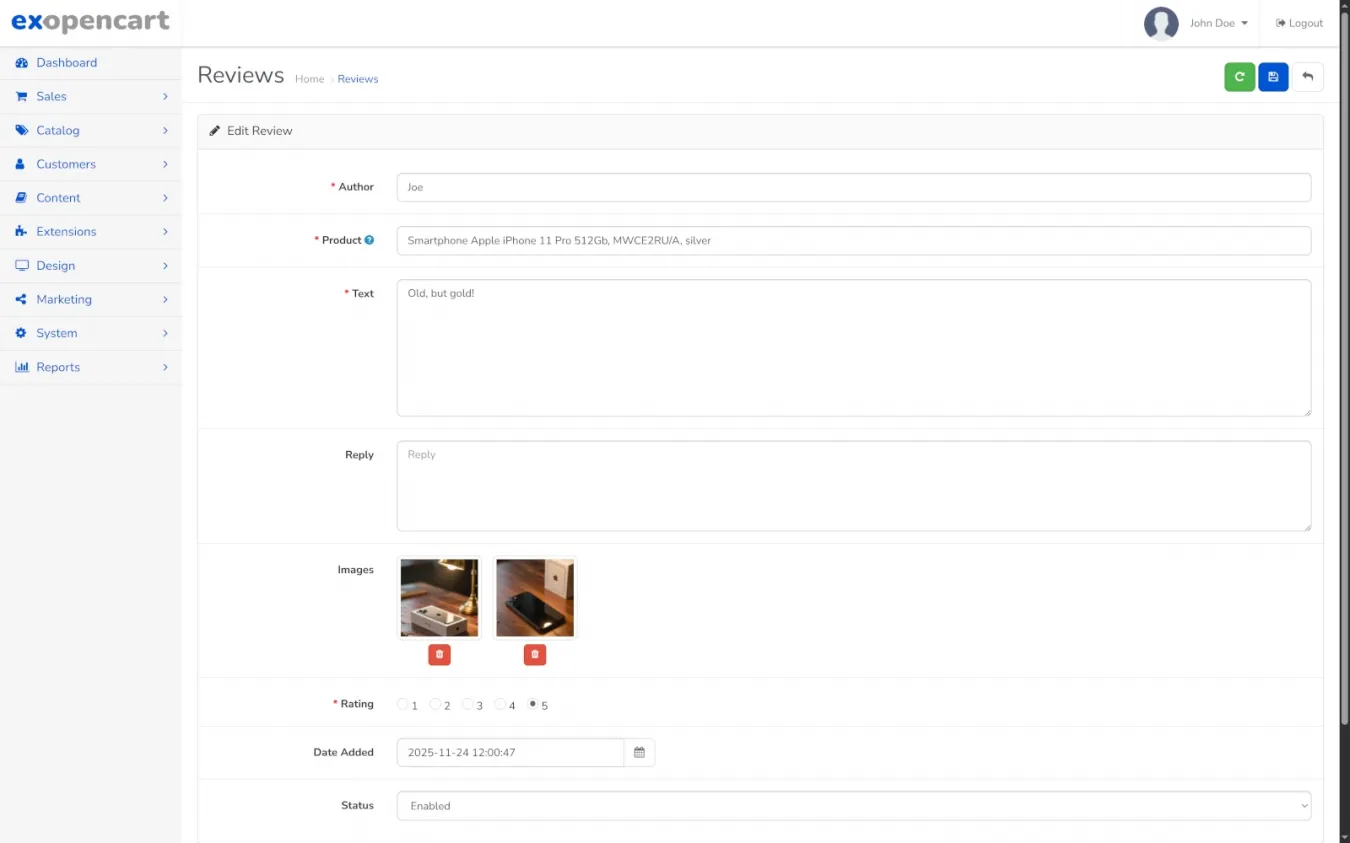Screen dimensions: 1350x843
Task: Expand the Marketing sidebar section
Action: coord(91,299)
